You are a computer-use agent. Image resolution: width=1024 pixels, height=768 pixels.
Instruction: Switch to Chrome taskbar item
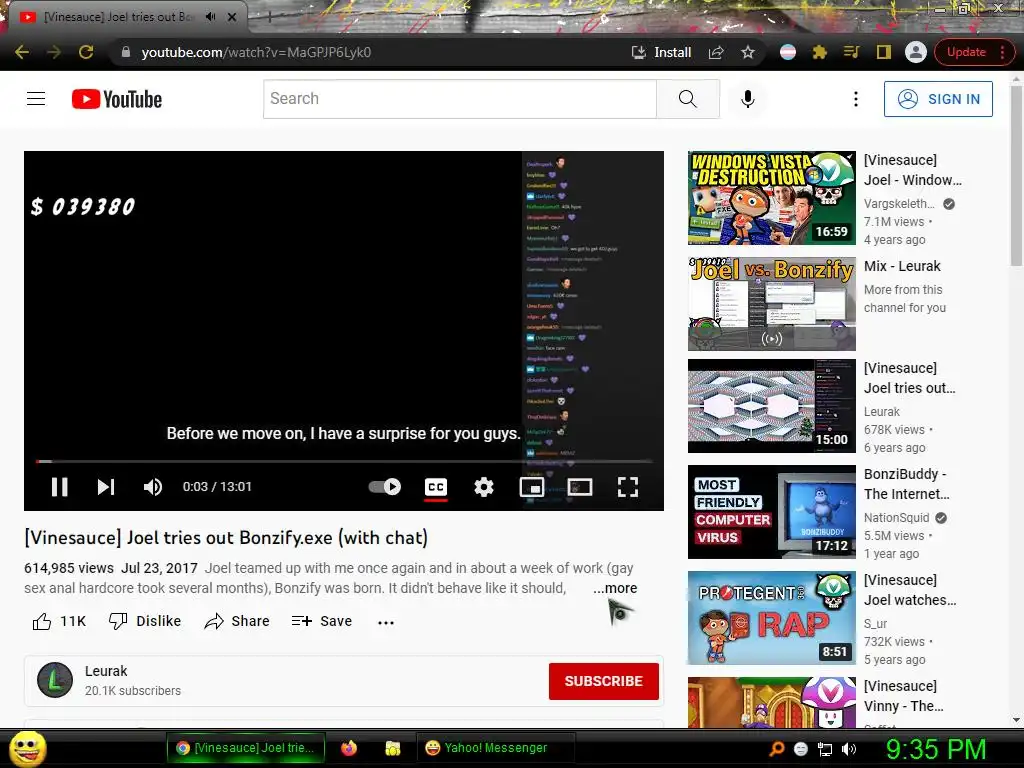coord(246,748)
